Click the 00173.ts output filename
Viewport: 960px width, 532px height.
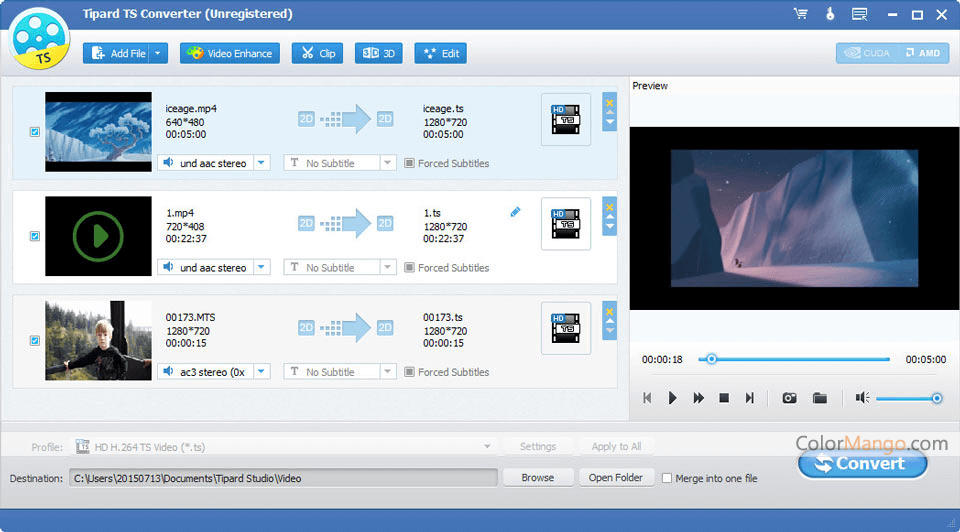coord(443,317)
